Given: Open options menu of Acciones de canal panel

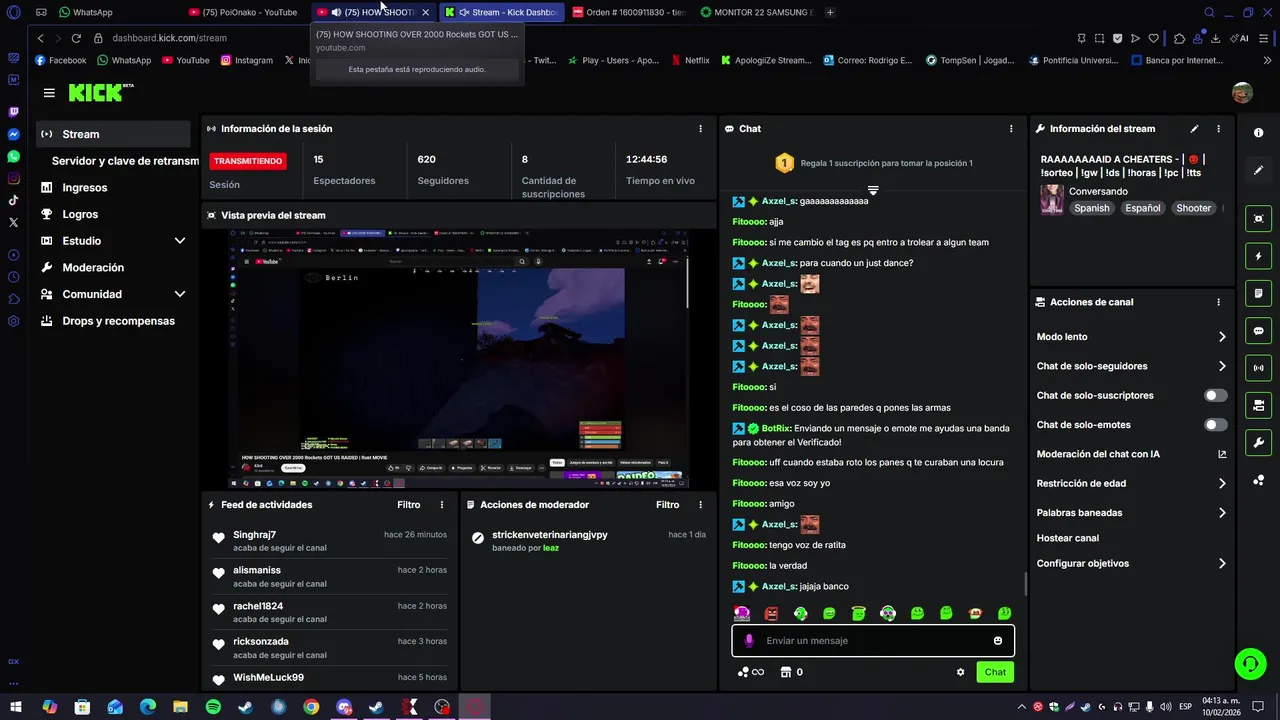Looking at the screenshot, I should 1218,302.
